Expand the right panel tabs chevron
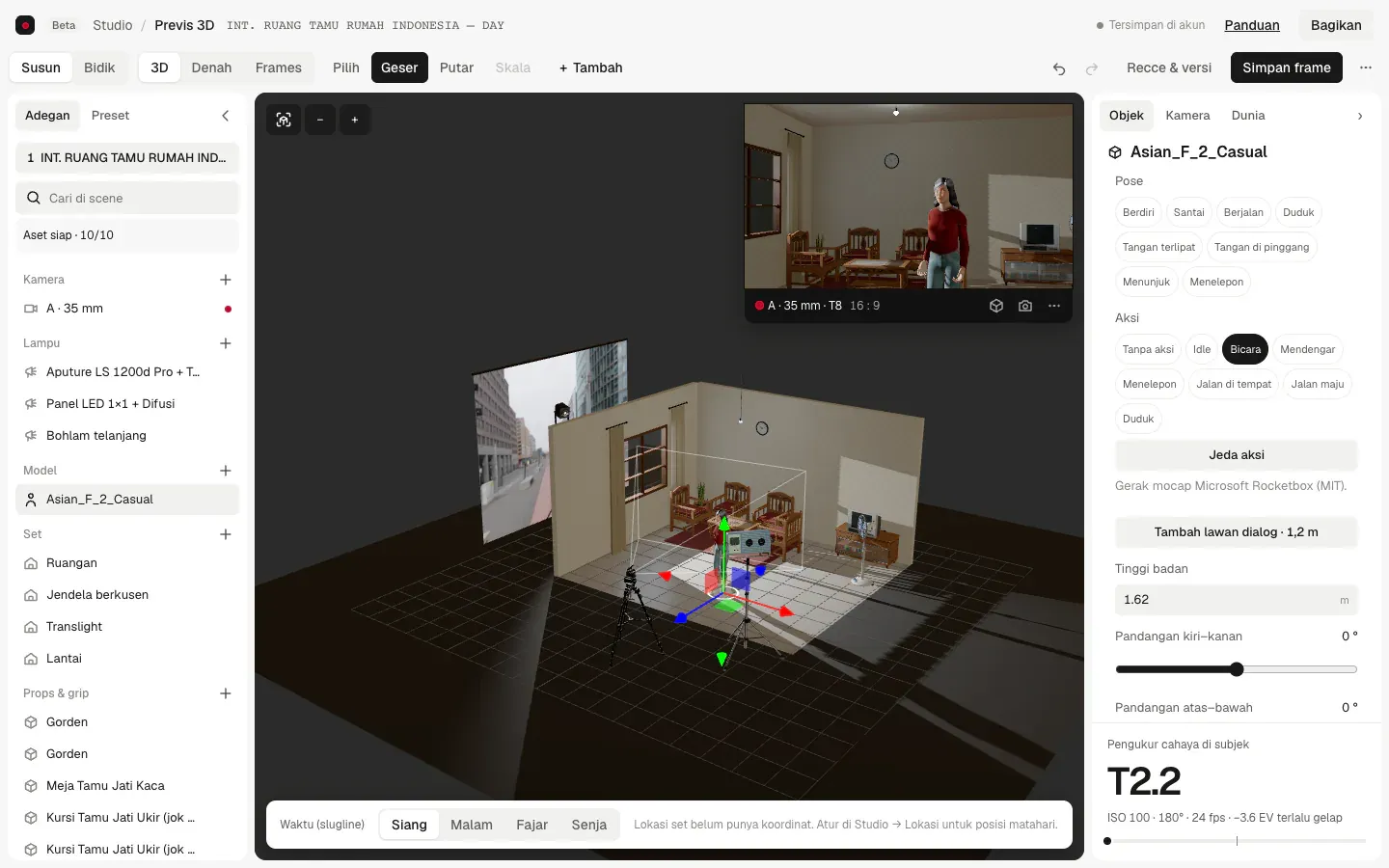The image size is (1389, 868). tap(1360, 116)
